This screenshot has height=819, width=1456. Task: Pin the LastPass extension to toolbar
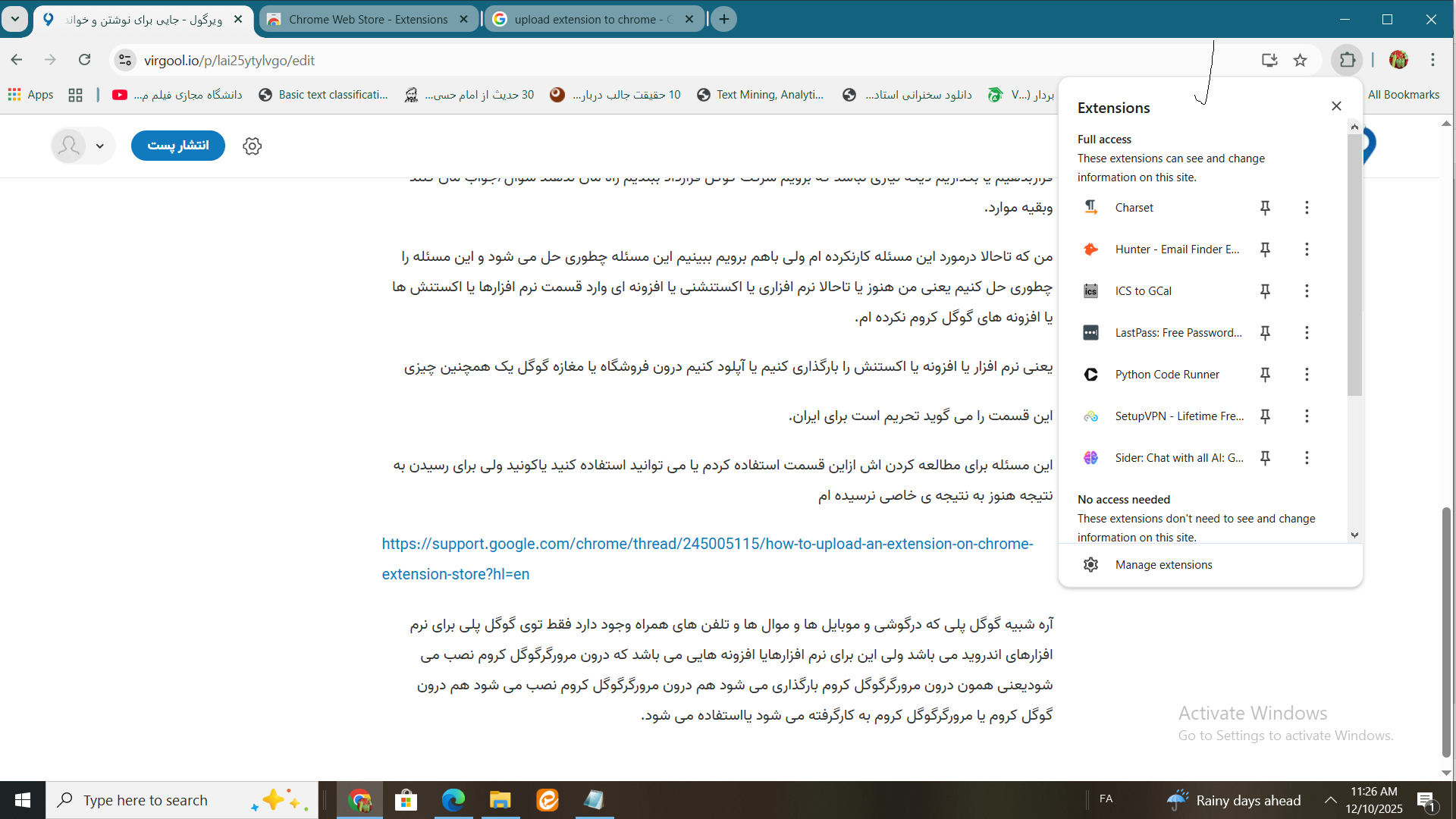pos(1265,333)
